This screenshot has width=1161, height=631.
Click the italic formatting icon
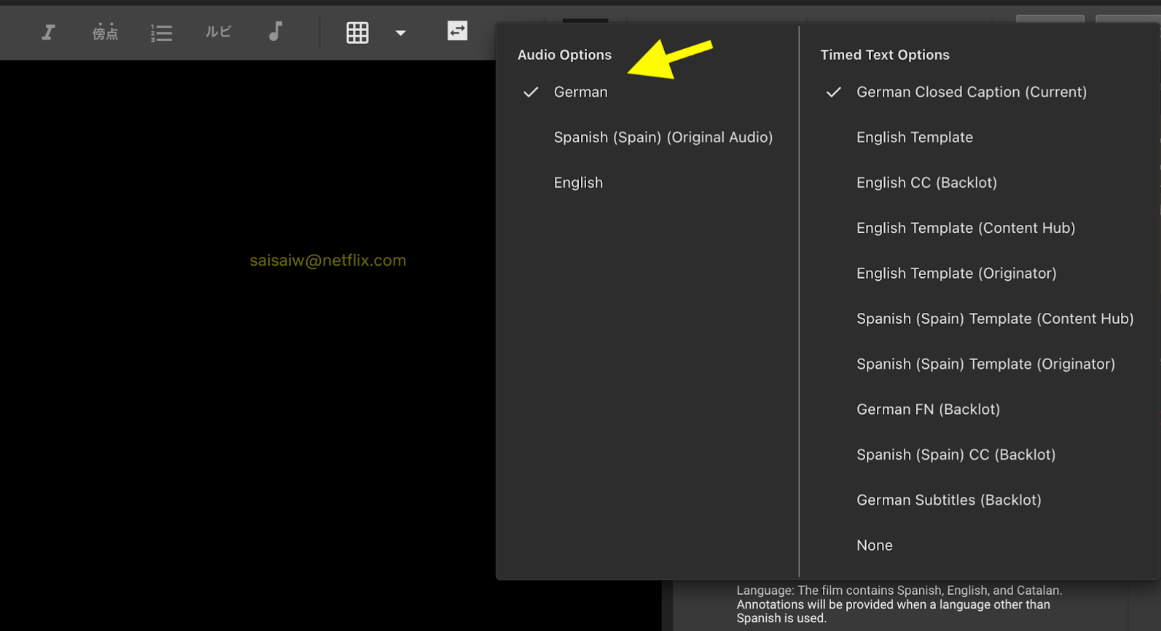tap(47, 32)
